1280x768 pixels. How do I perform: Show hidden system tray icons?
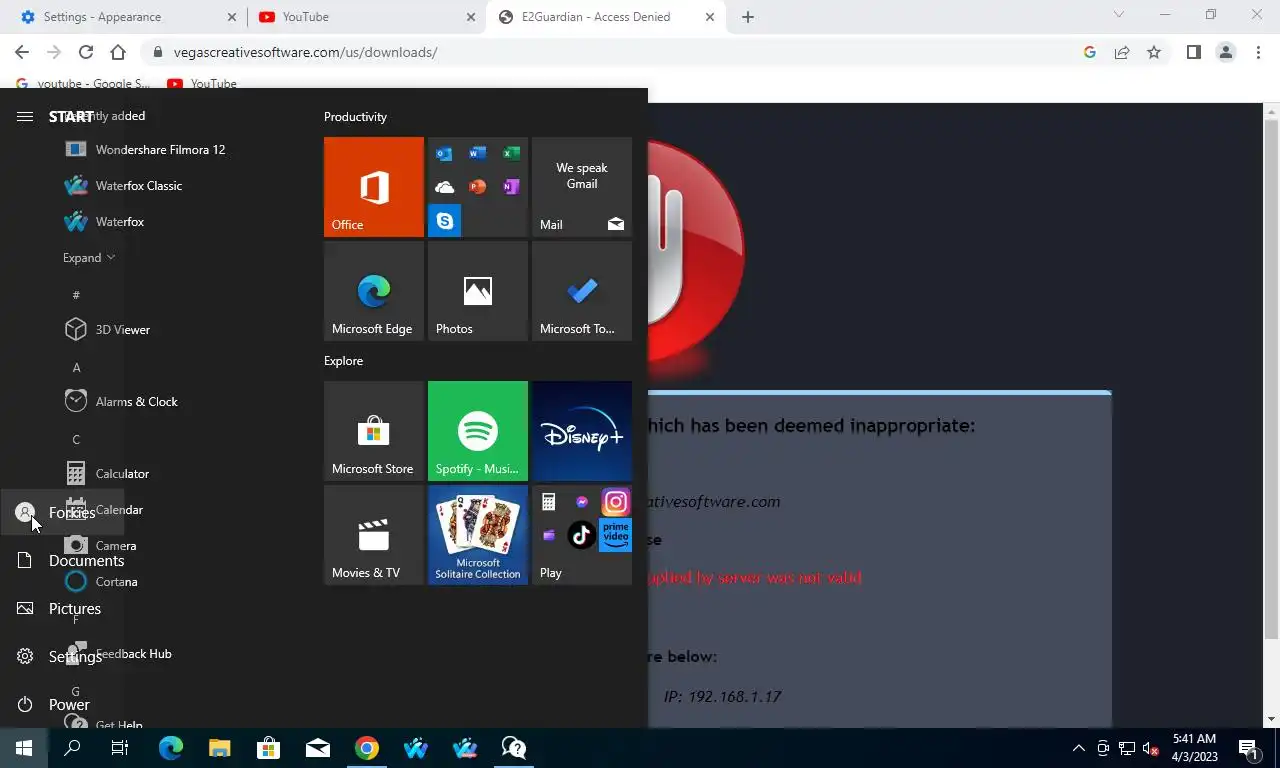pos(1078,748)
